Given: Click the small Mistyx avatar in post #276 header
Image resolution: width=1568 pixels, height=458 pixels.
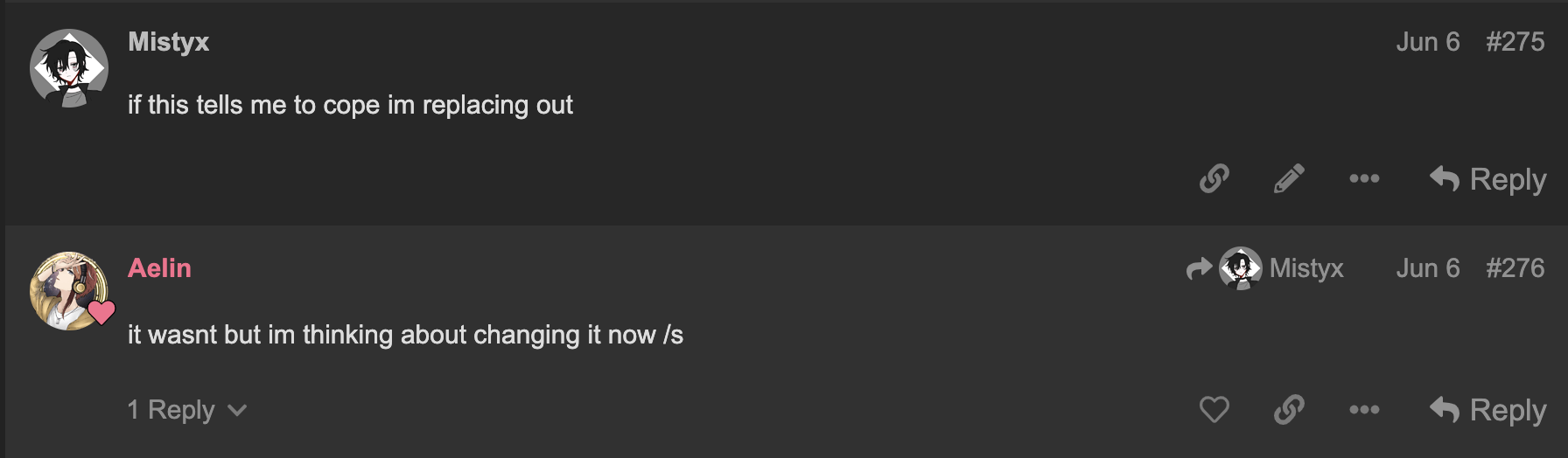Looking at the screenshot, I should pyautogui.click(x=1241, y=268).
